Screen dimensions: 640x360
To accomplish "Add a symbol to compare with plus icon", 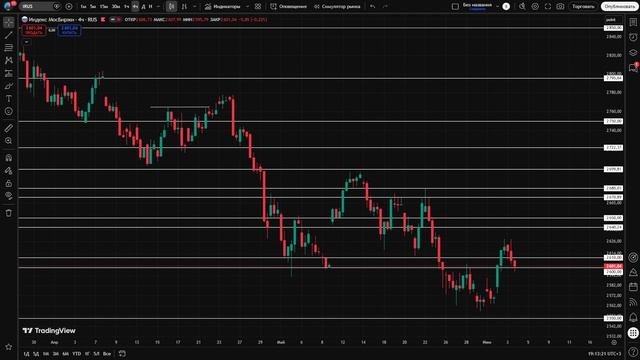I will click(69, 7).
